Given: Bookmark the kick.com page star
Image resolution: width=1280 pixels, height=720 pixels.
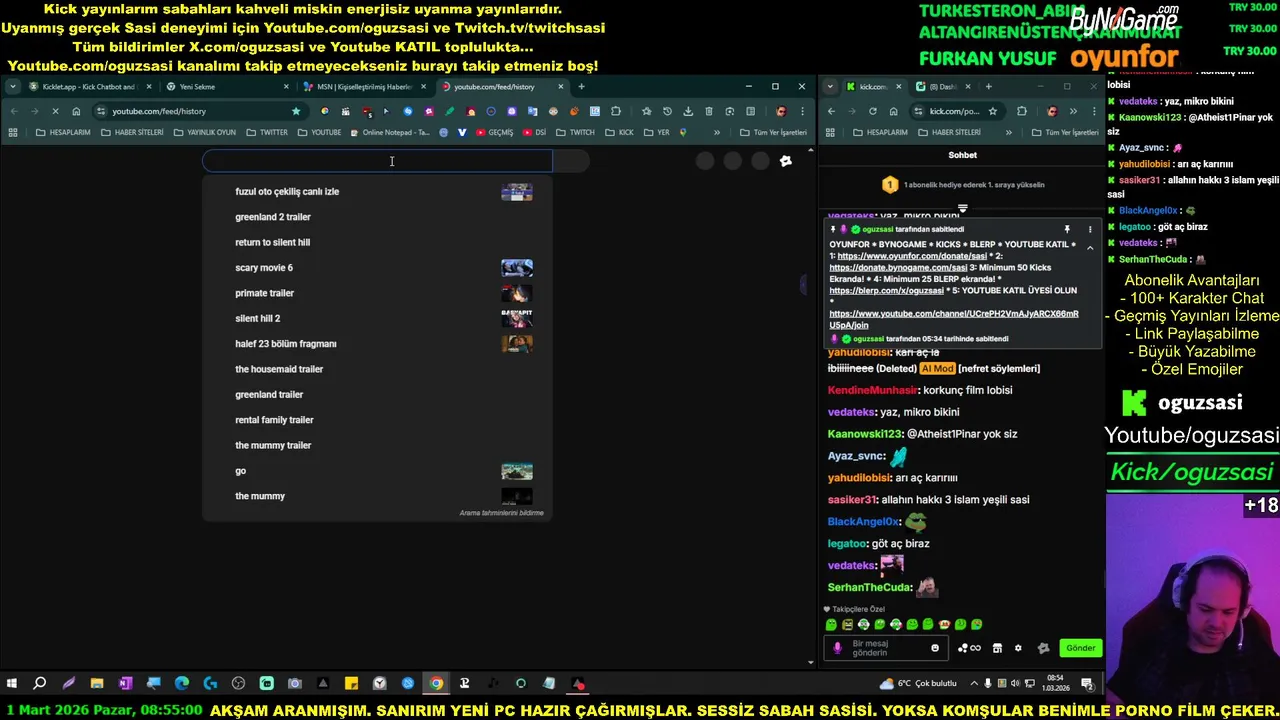Looking at the screenshot, I should click(993, 111).
